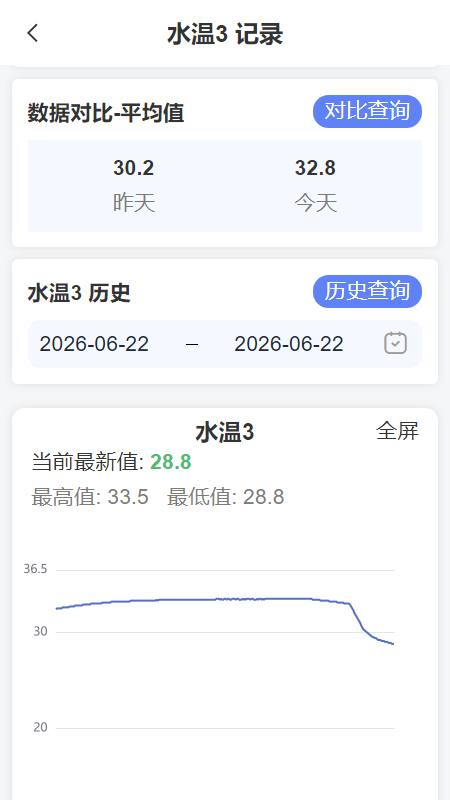The height and width of the screenshot is (800, 450).
Task: Open the date range calendar icon
Action: [395, 343]
